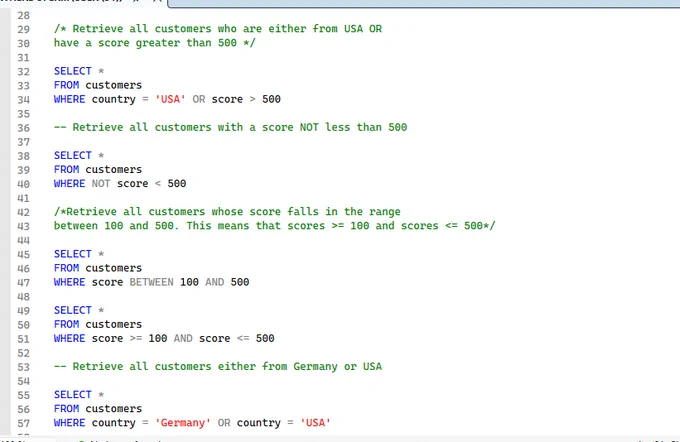Screen dimensions: 680x442
Task: Click comment line 'between 100 and 500. This means'
Action: (x=275, y=226)
